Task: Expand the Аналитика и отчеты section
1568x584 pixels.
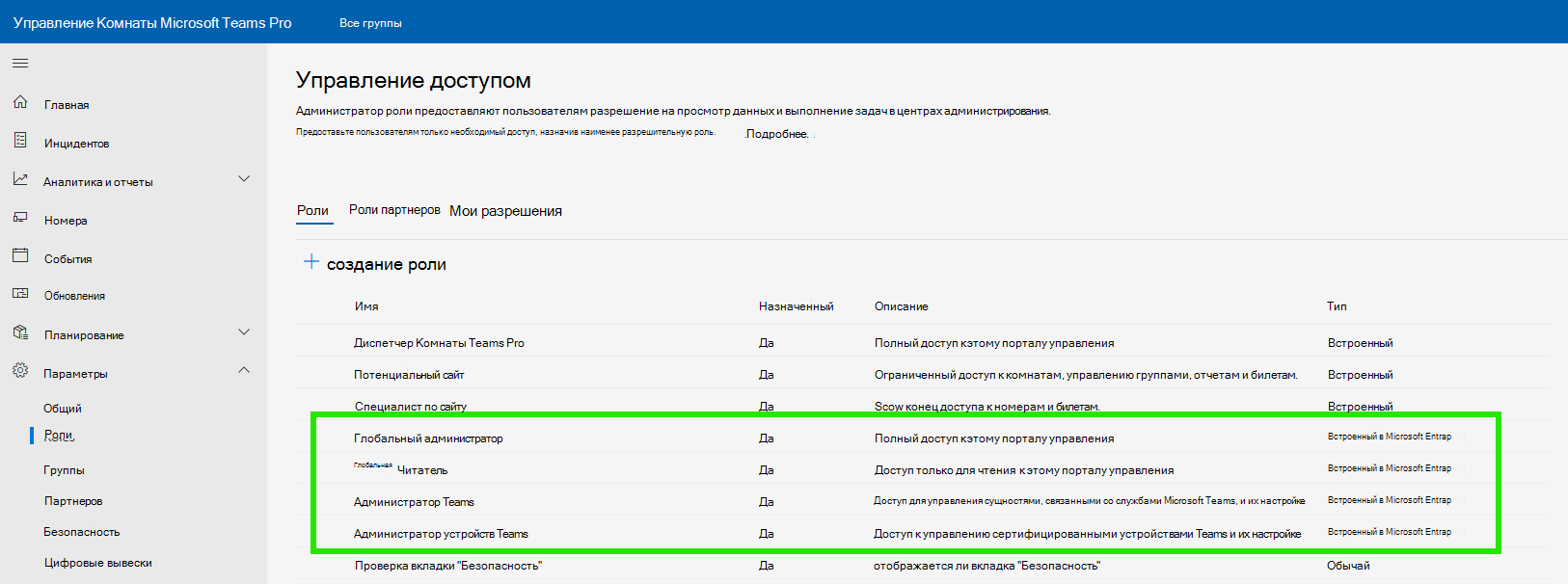Action: tap(244, 179)
